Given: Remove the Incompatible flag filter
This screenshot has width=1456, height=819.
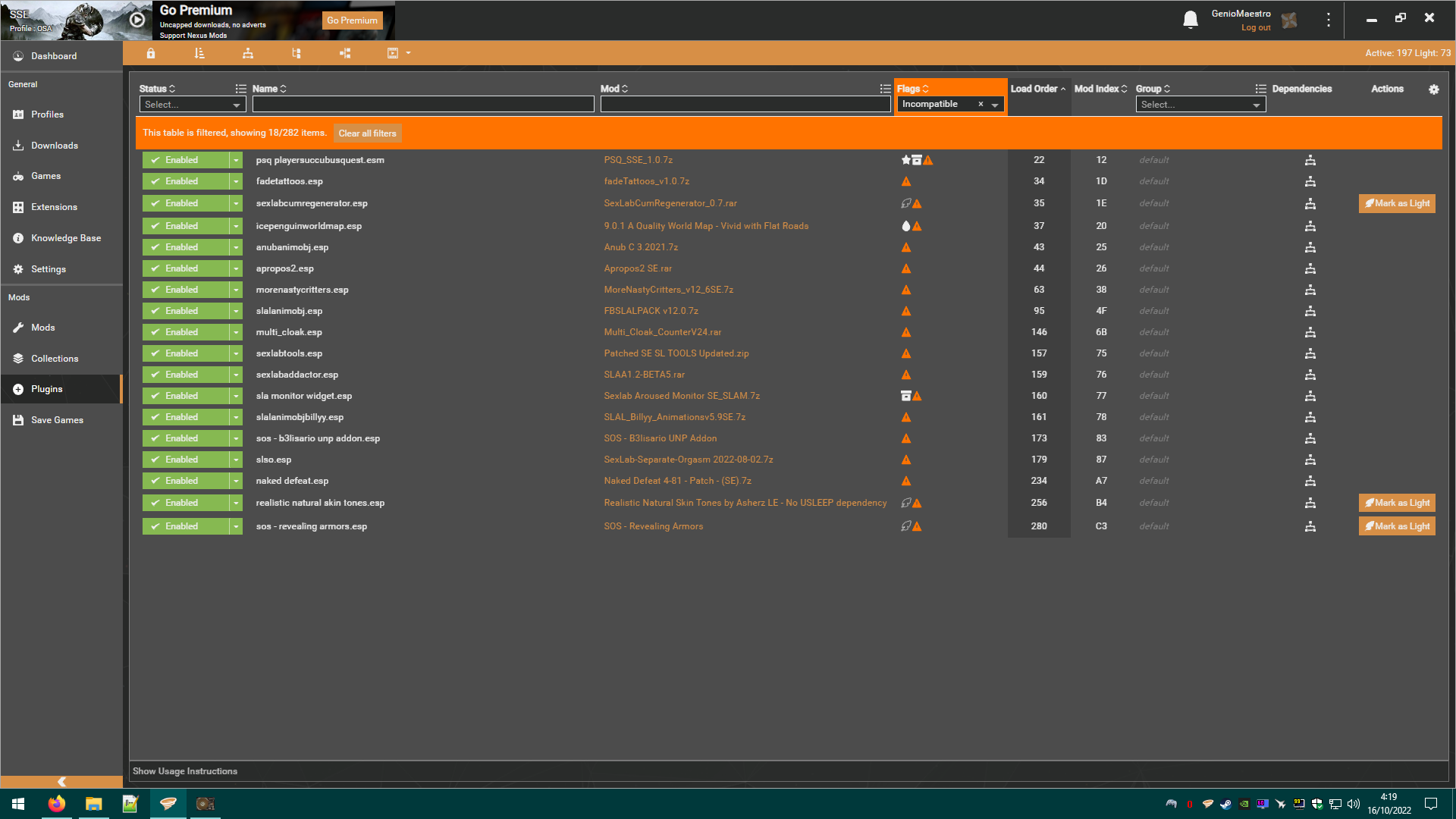Looking at the screenshot, I should [981, 105].
